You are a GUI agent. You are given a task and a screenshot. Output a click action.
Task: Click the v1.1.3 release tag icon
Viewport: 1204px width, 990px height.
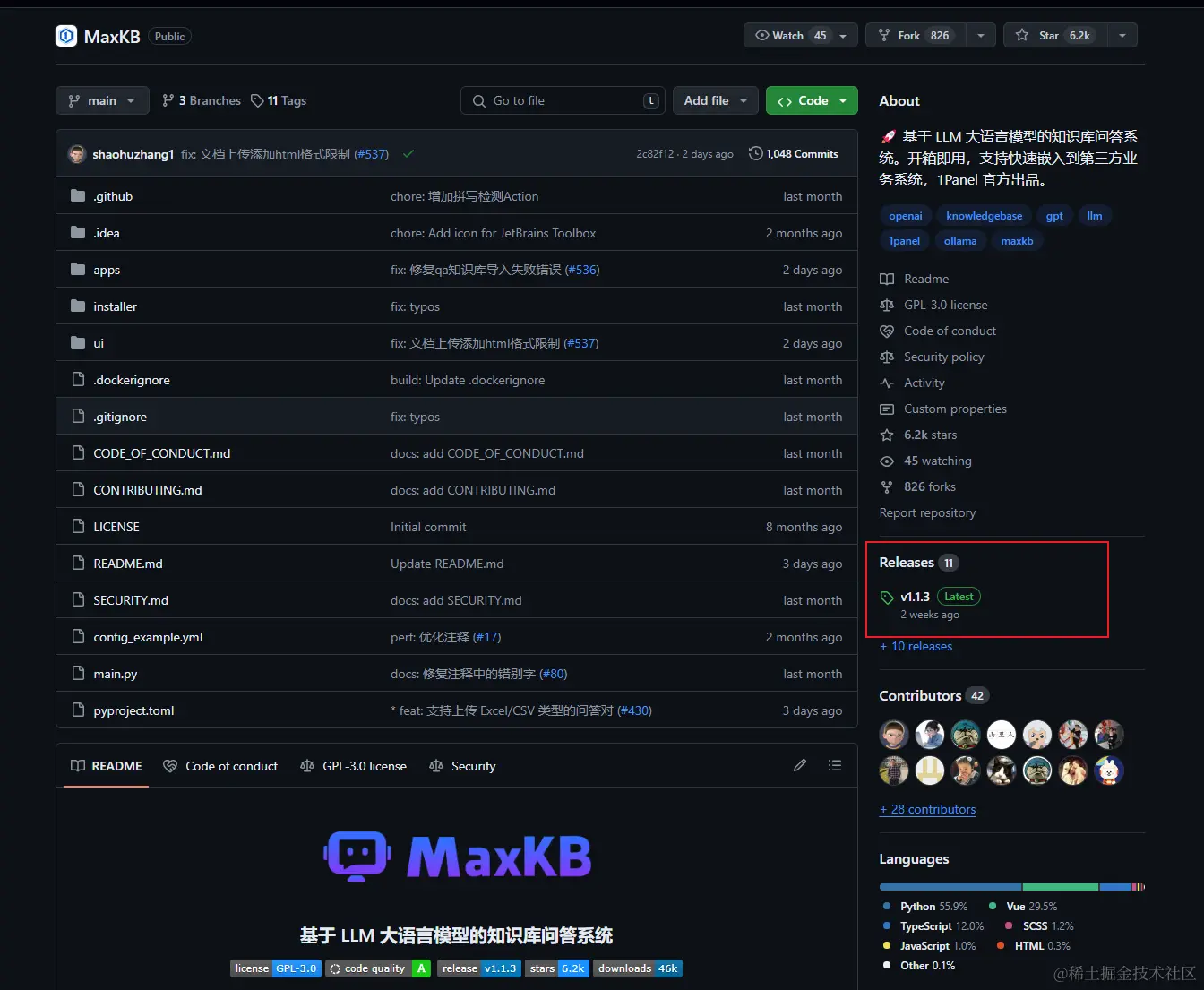coord(887,598)
